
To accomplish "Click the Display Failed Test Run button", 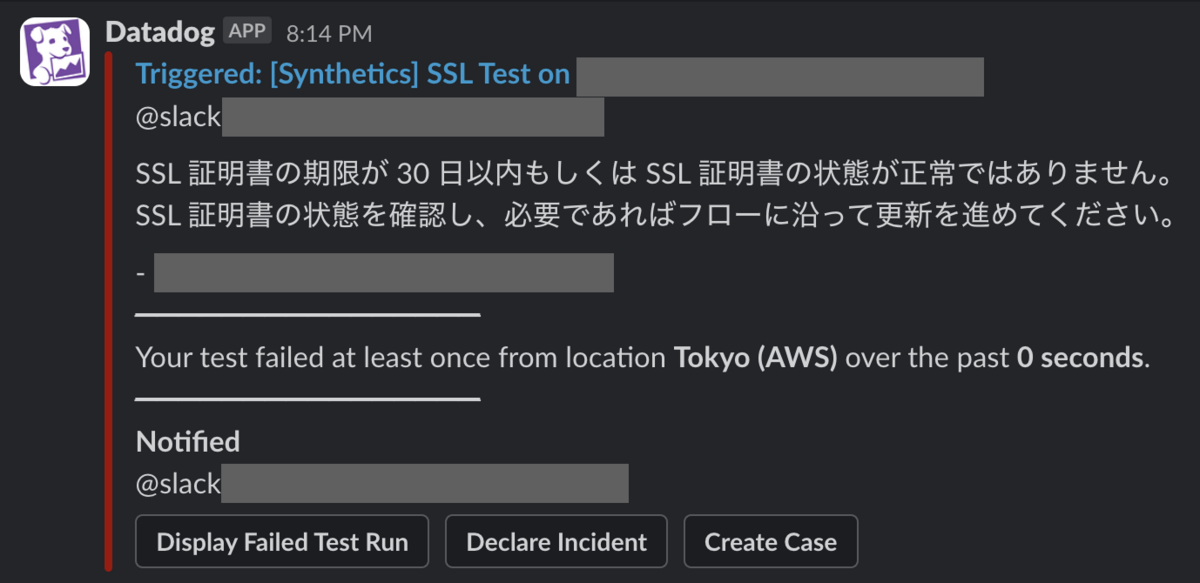I will (x=282, y=542).
